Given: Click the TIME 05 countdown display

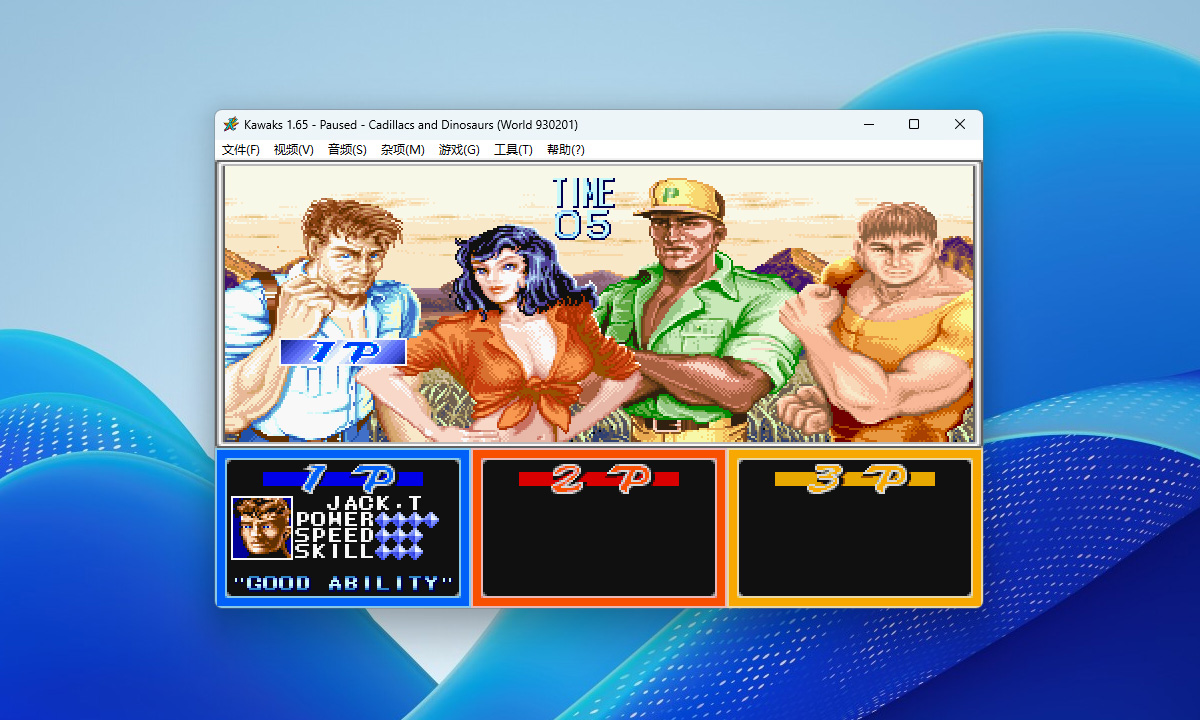Looking at the screenshot, I should [584, 210].
